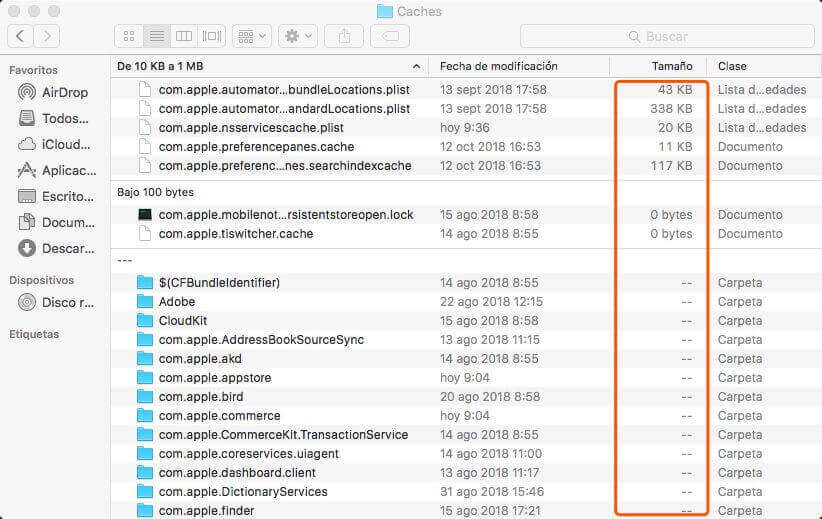Switch to list view

pos(156,36)
